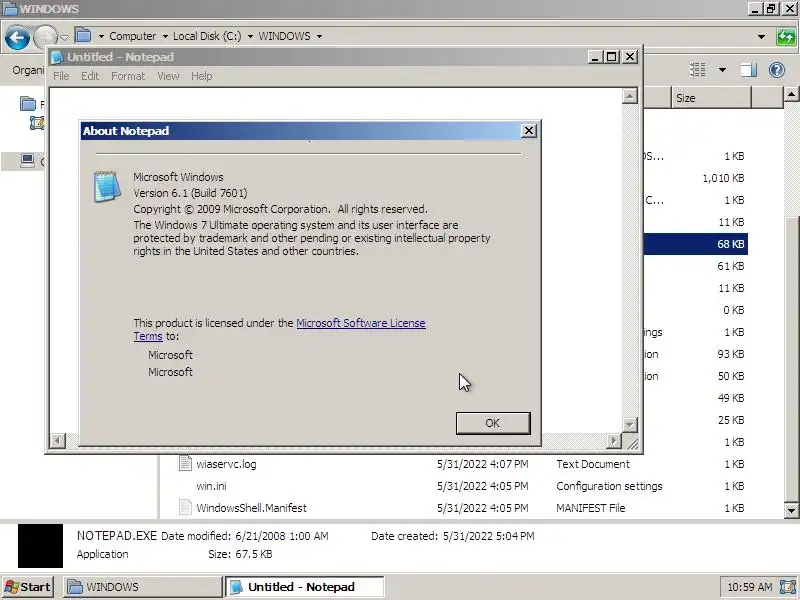Viewport: 800px width, 600px height.
Task: Select the wiaservc.log file
Action: pyautogui.click(x=226, y=464)
